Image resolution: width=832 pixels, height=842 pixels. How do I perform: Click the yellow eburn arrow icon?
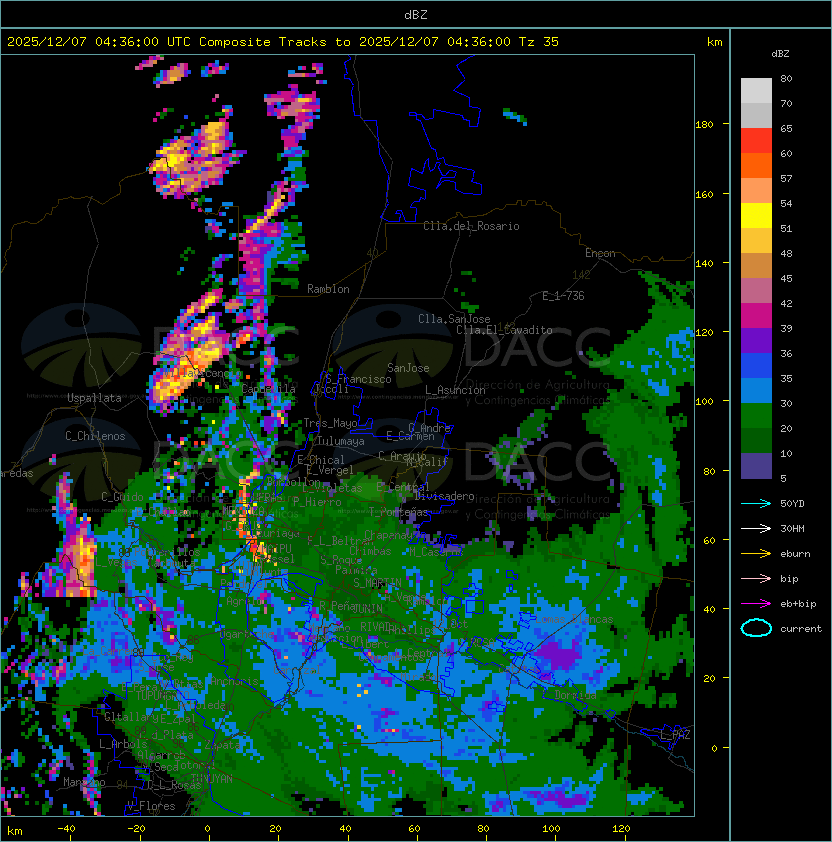pyautogui.click(x=756, y=554)
